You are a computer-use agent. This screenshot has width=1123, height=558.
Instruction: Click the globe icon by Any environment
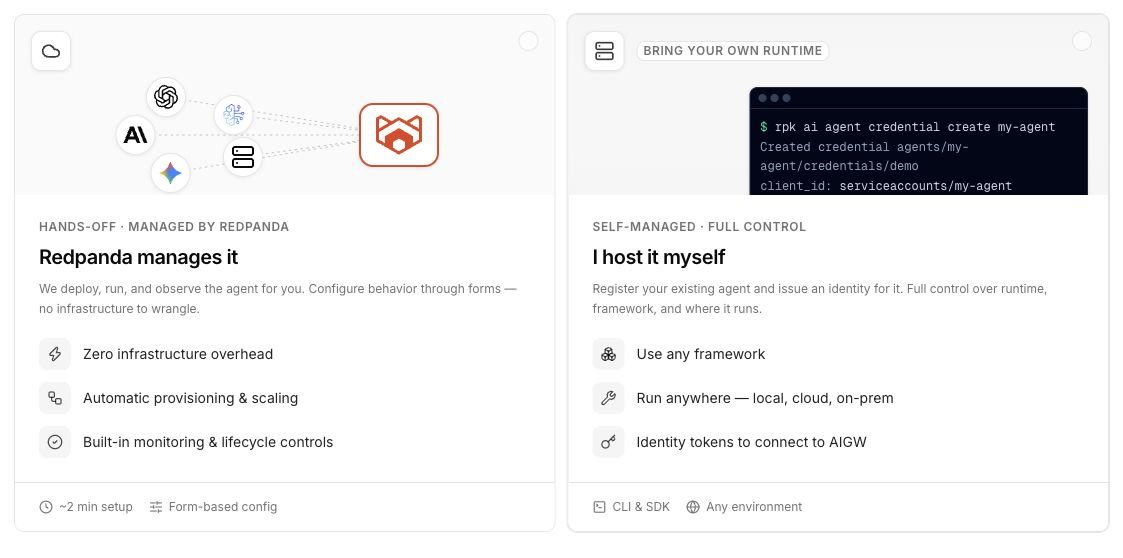coord(693,507)
